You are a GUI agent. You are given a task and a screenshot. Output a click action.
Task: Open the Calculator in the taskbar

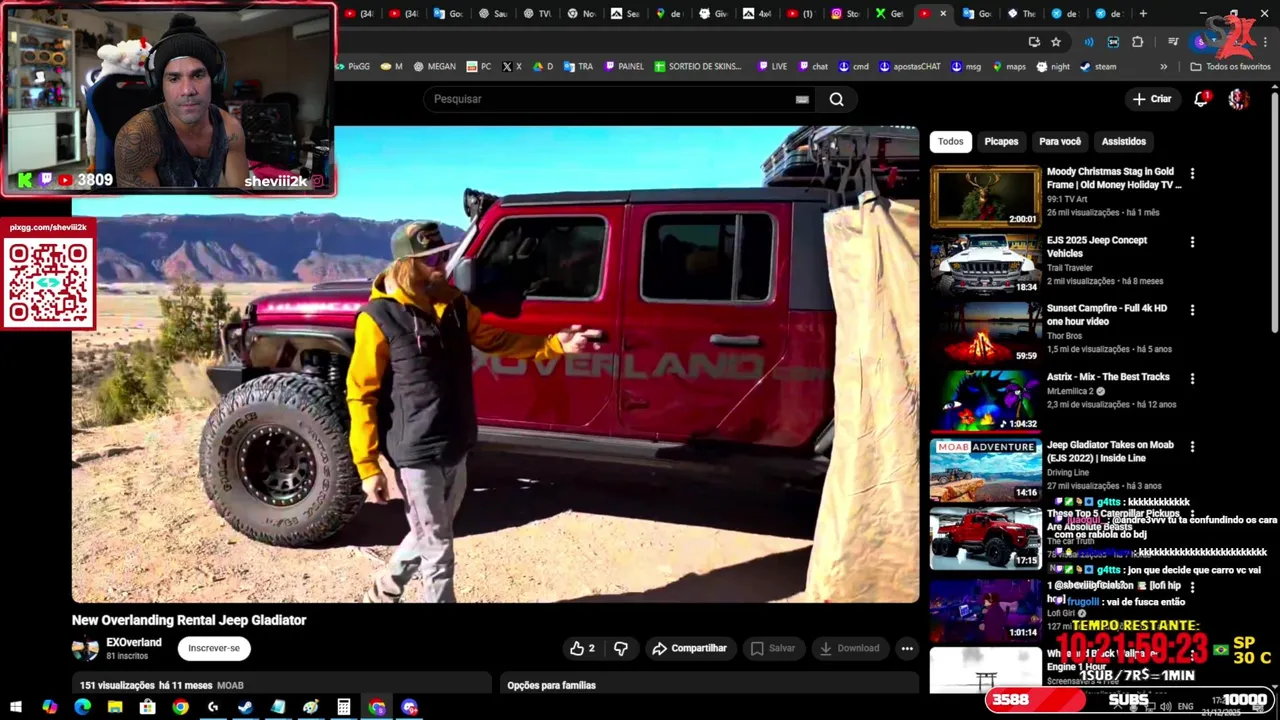click(344, 707)
